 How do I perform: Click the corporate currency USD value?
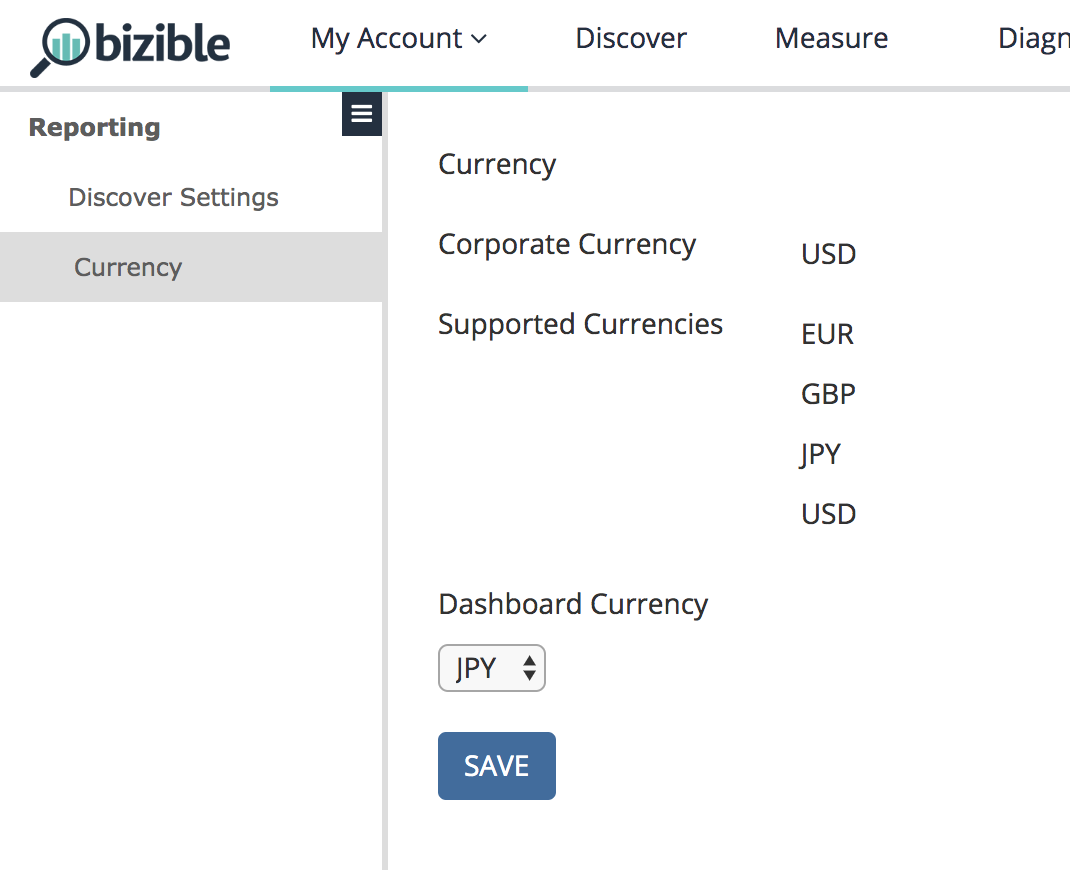pyautogui.click(x=828, y=254)
